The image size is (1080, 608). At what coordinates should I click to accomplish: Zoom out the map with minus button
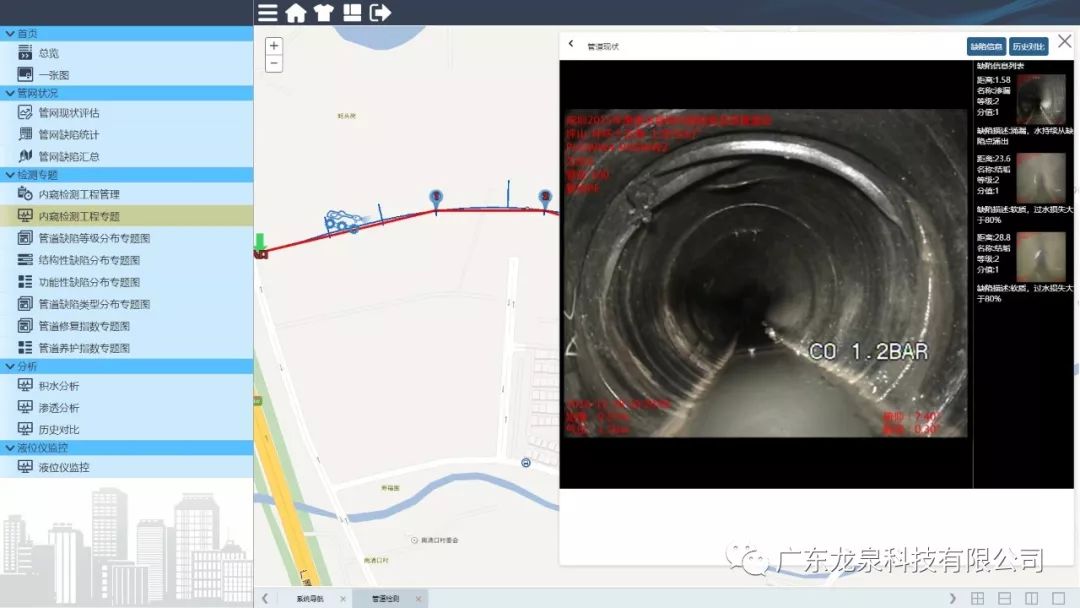point(275,64)
